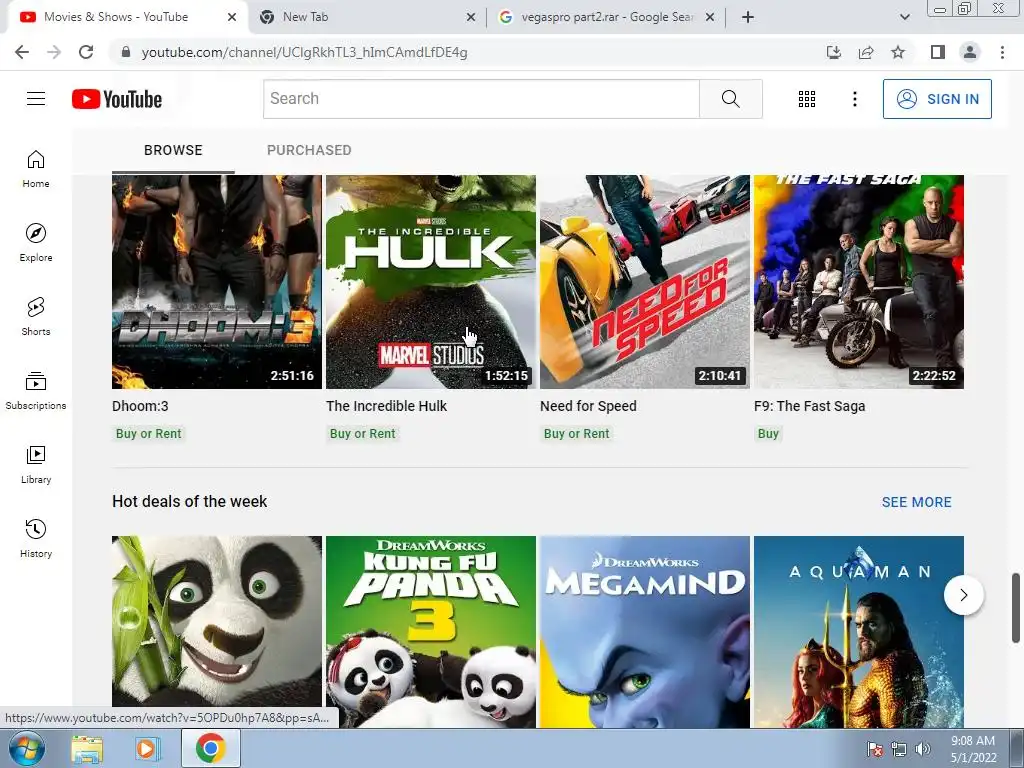Click Buy or Rent under The Incredible Hulk

[362, 434]
